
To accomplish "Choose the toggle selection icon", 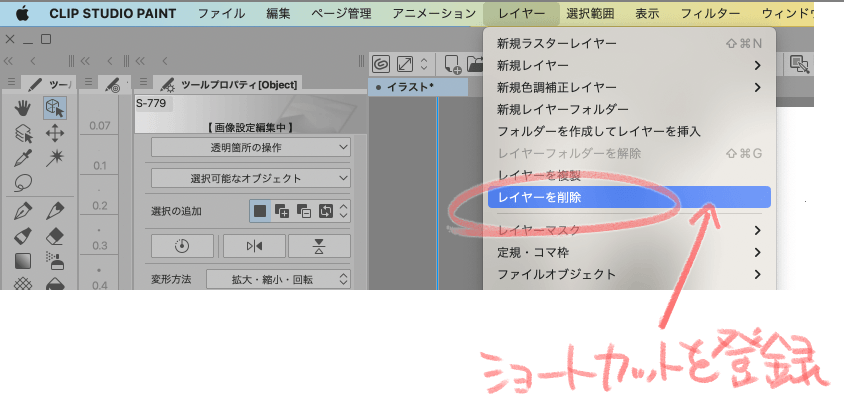I will [326, 212].
